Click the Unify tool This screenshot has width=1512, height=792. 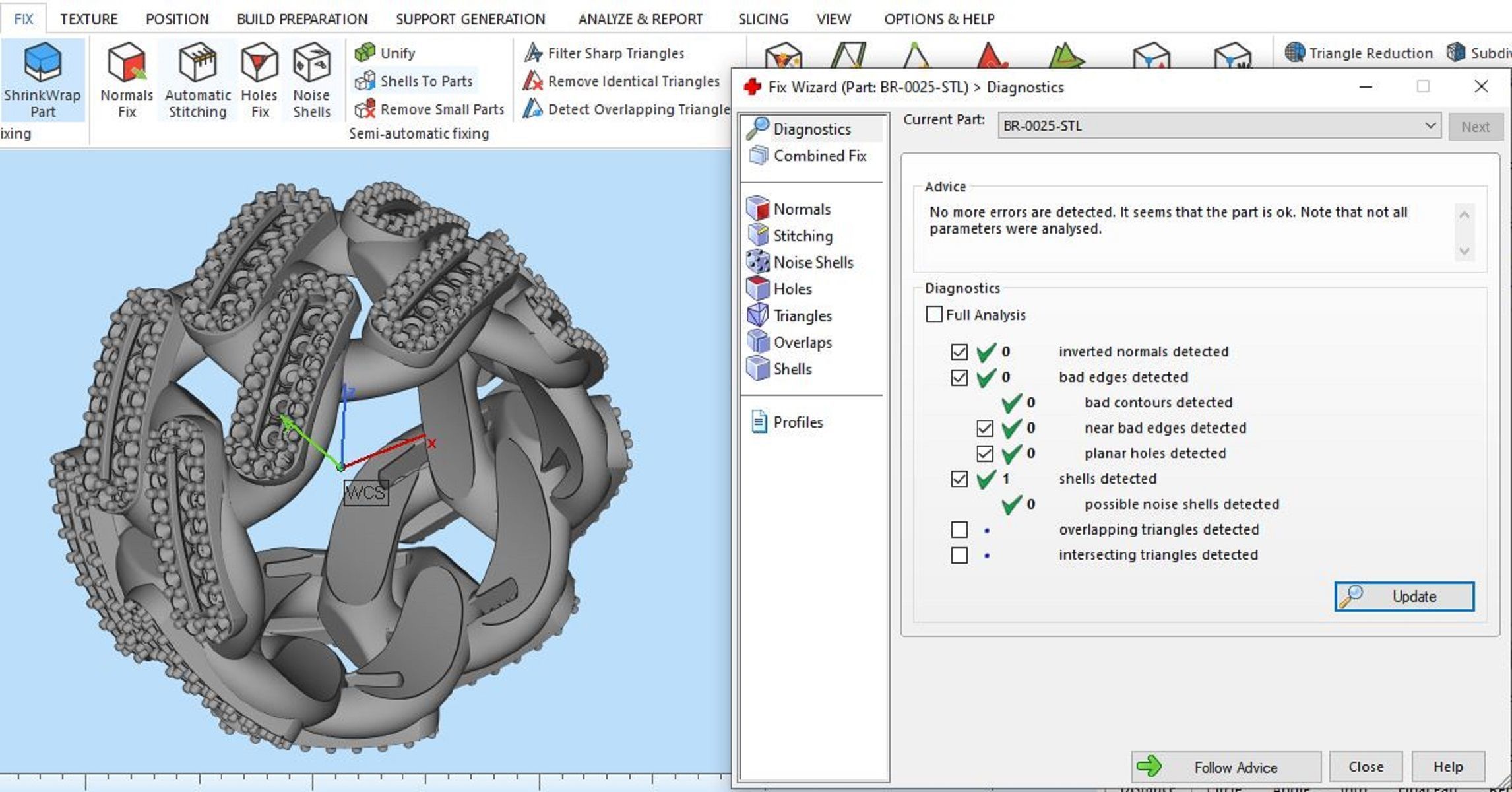[386, 53]
